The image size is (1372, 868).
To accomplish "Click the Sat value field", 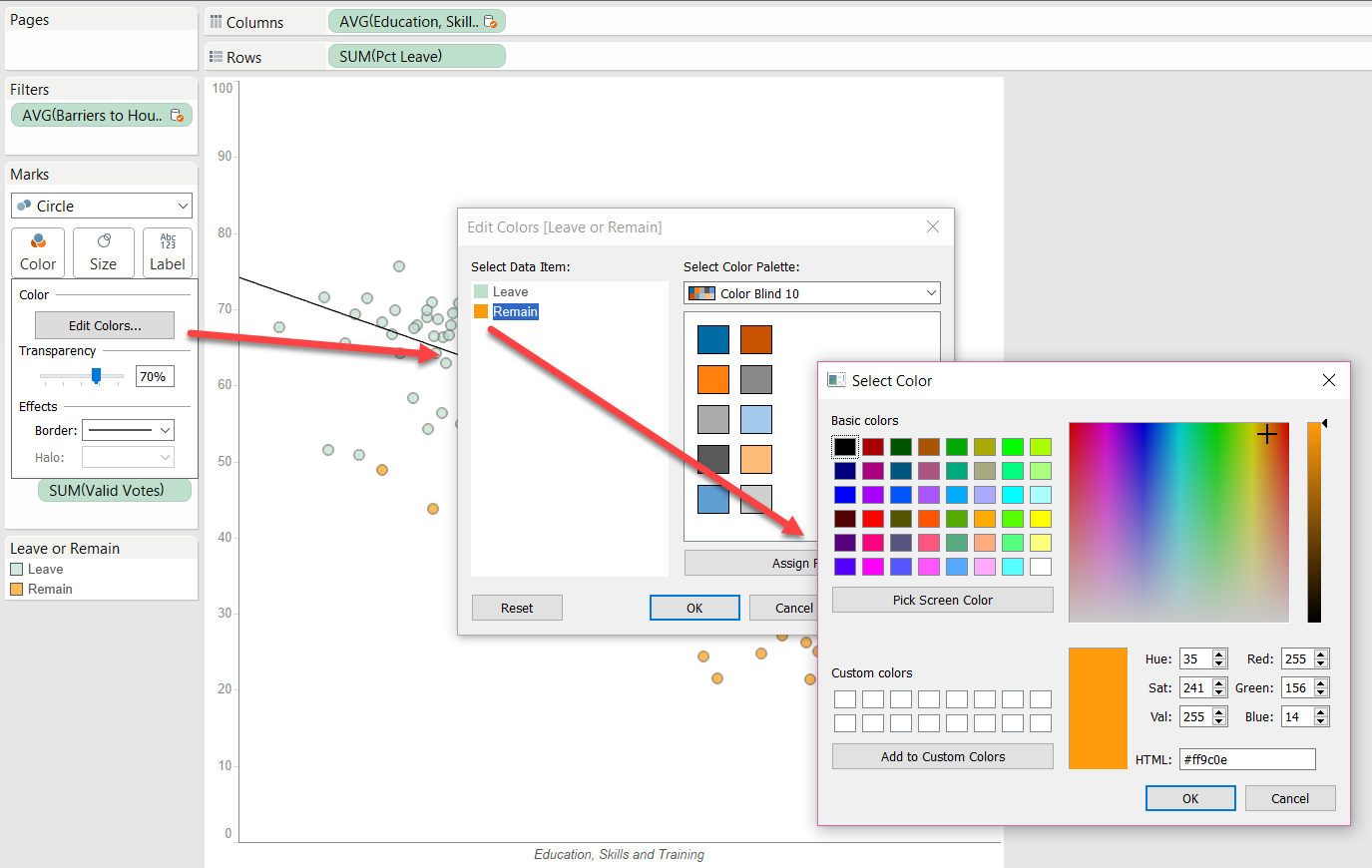I will 1195,687.
